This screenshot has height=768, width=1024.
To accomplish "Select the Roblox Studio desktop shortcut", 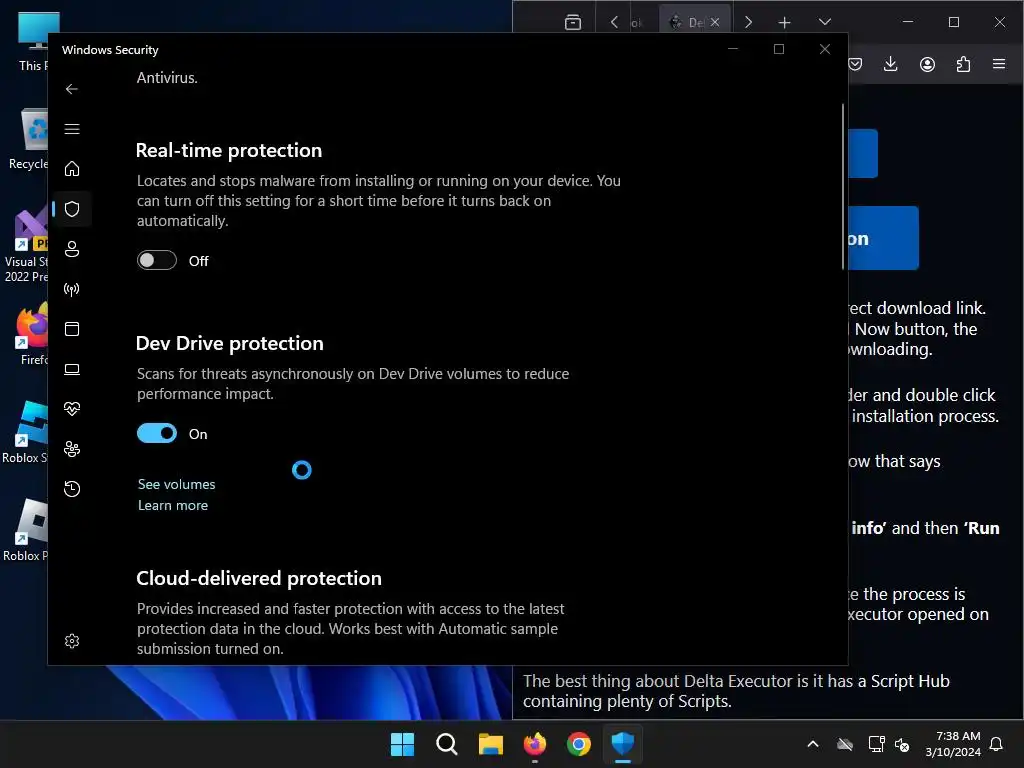I will [26, 432].
